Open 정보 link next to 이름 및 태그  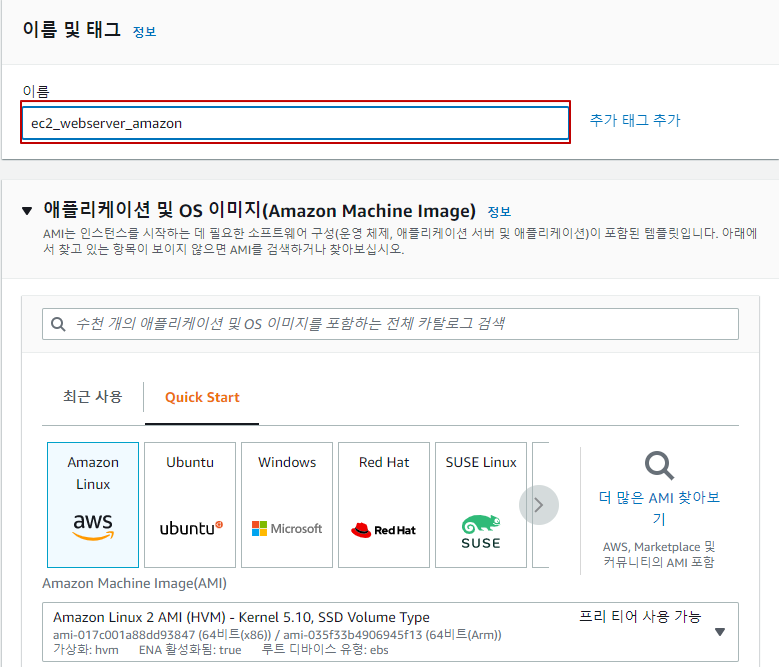[145, 32]
